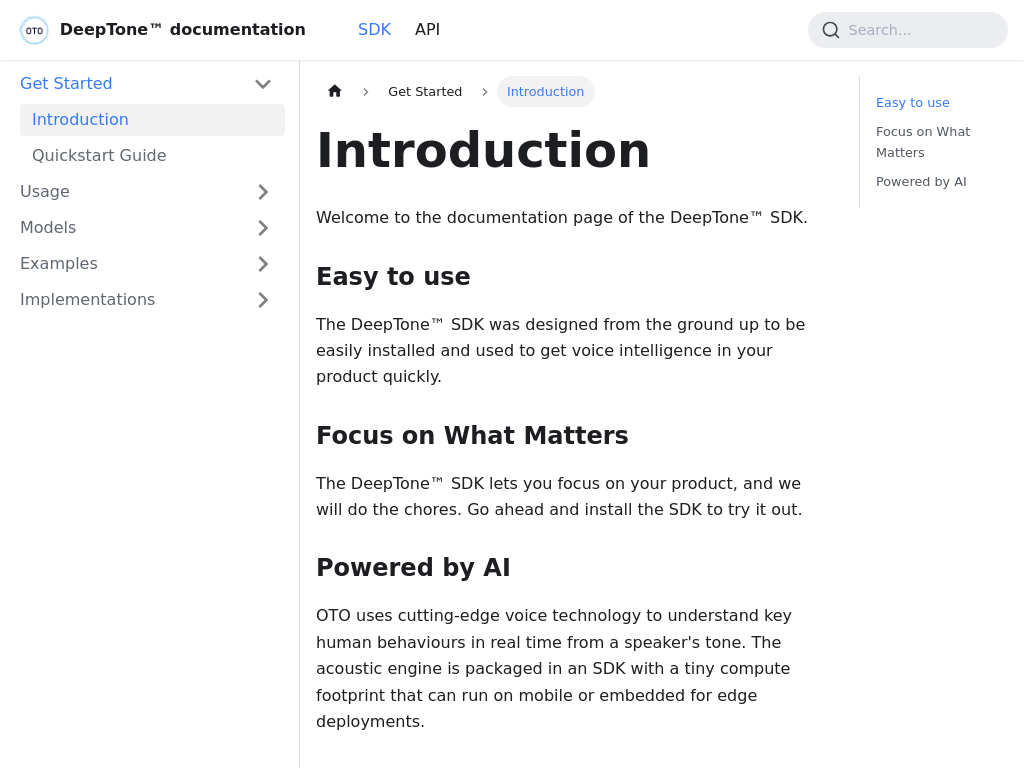The width and height of the screenshot is (1024, 768).
Task: Focus the Search input field
Action: tap(920, 30)
